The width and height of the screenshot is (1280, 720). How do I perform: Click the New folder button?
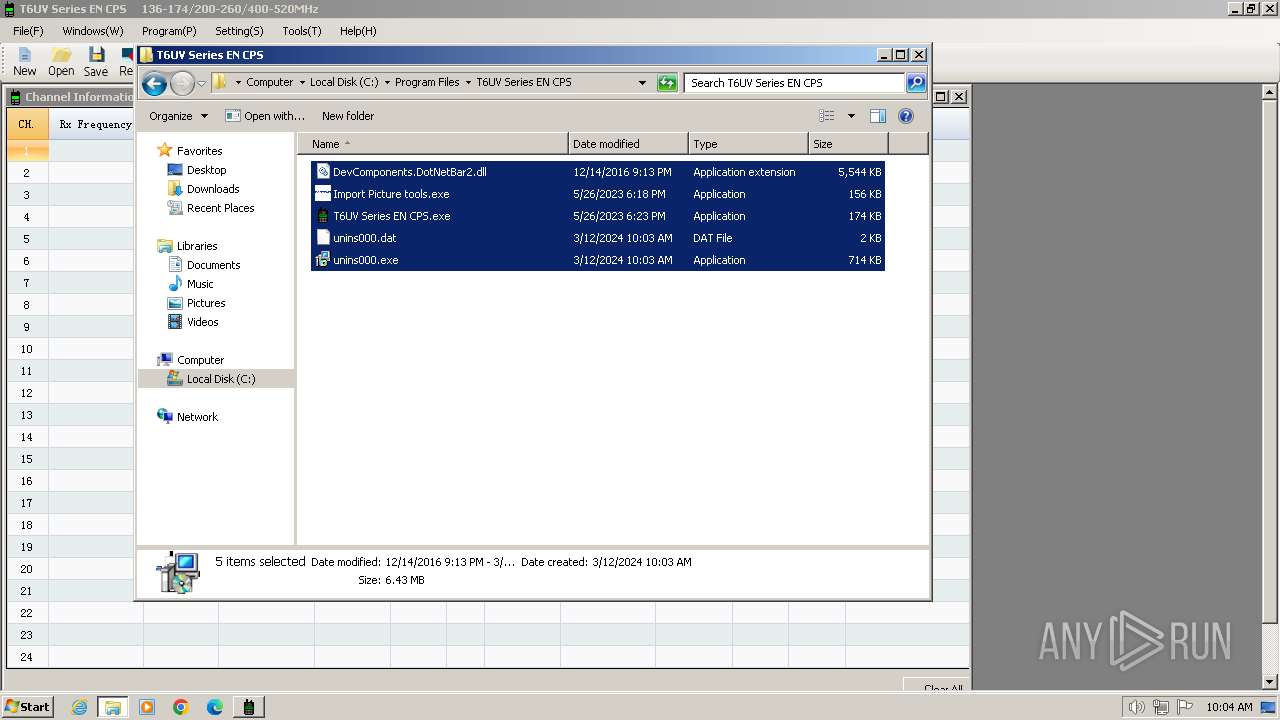coord(348,116)
